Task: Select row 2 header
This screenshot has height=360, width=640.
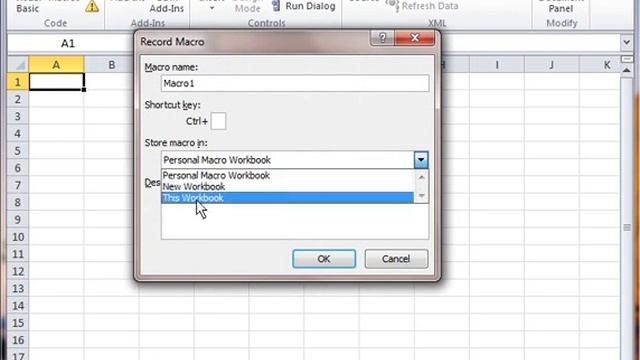Action: pos(18,99)
